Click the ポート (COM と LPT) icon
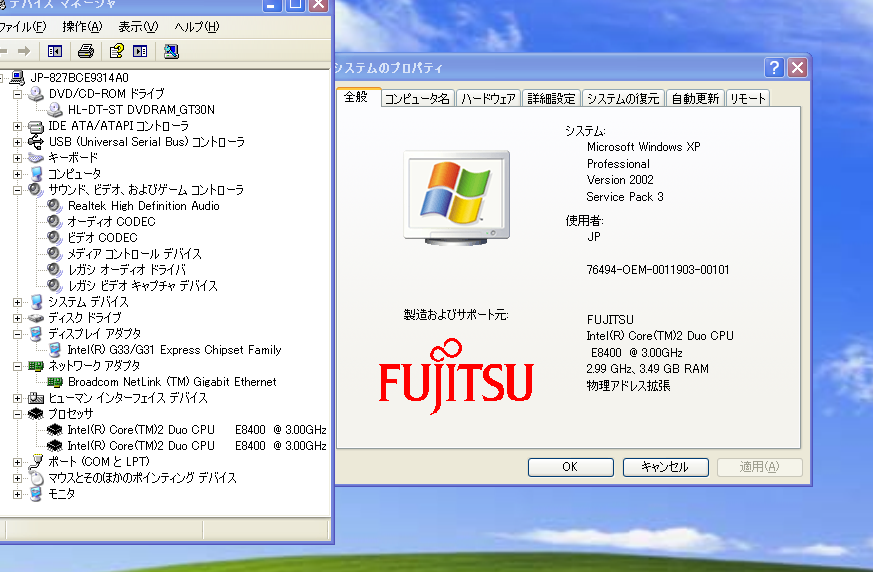 [x=36, y=462]
